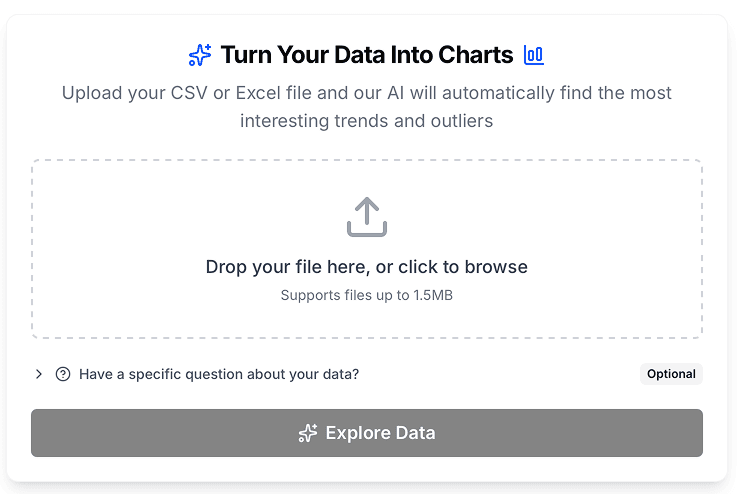Expand the specific question chevron arrow
741x494 pixels.
click(39, 374)
